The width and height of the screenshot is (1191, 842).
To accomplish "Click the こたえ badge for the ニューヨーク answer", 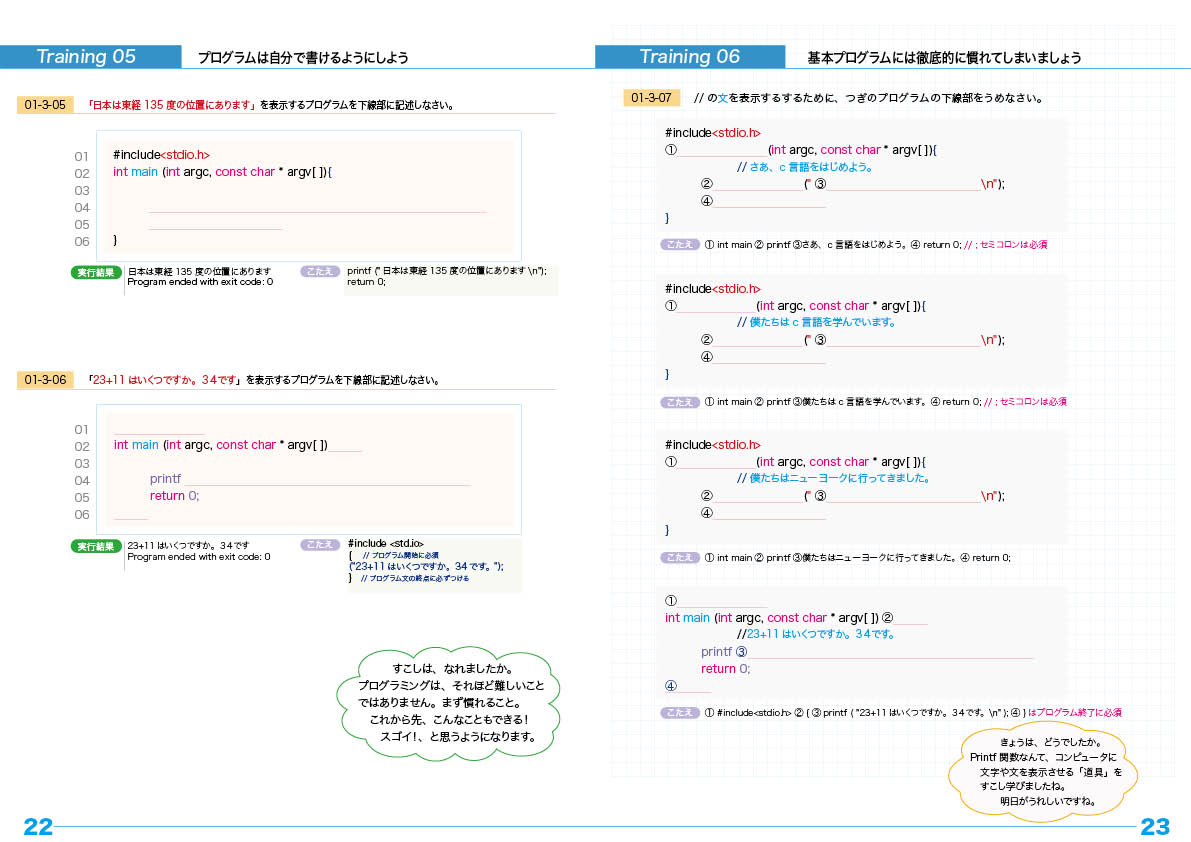I will (680, 558).
